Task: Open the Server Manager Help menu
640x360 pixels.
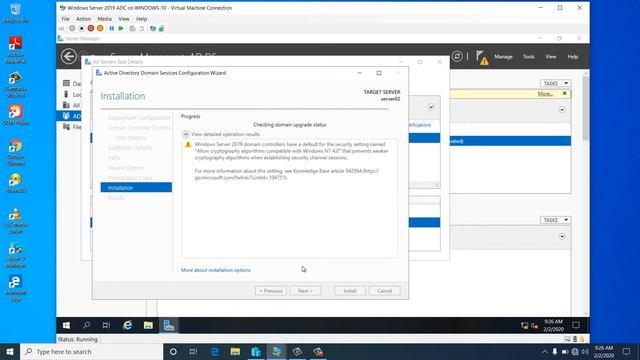Action: tap(573, 57)
